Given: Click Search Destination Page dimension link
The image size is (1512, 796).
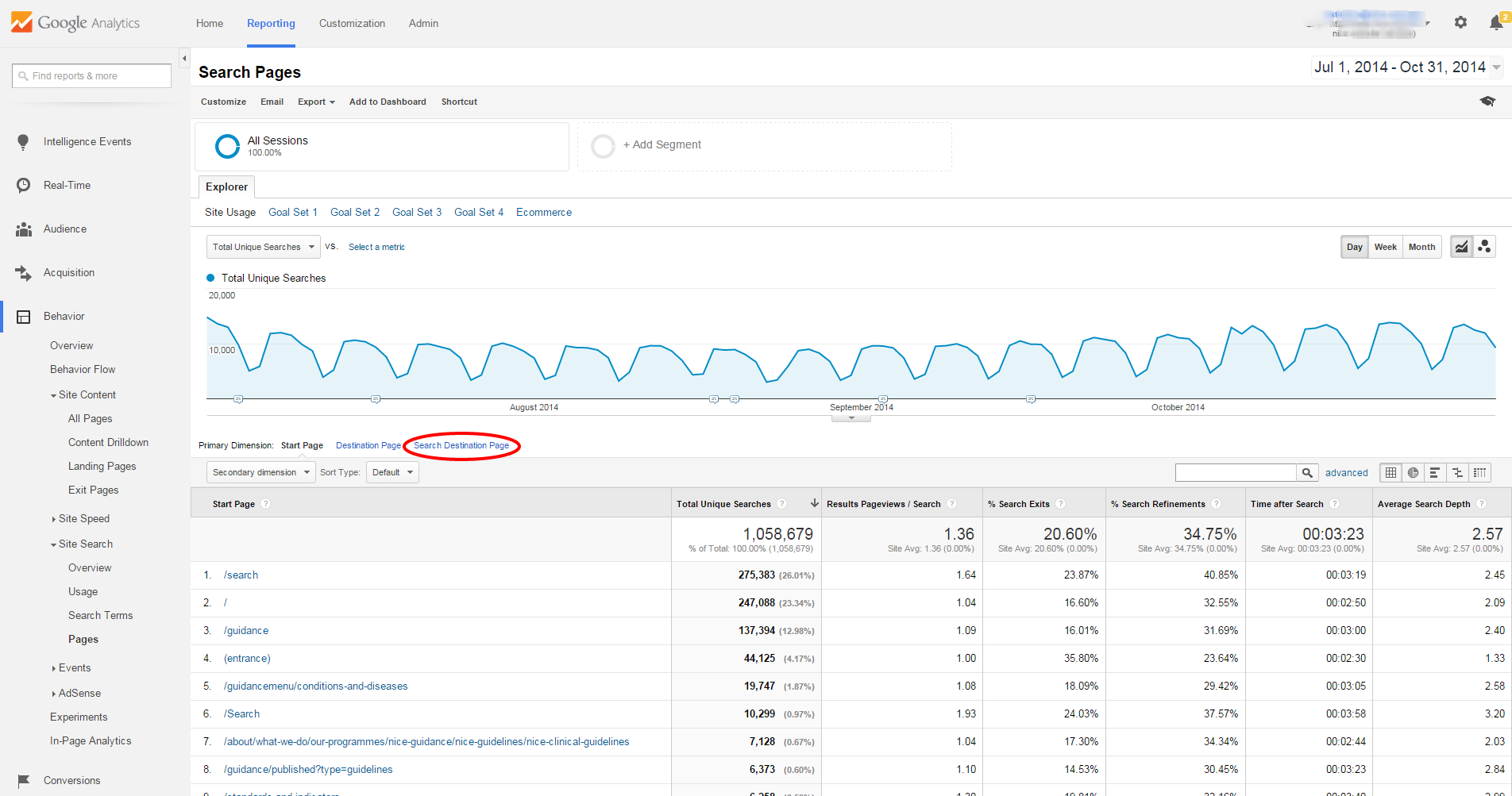Looking at the screenshot, I should pos(461,446).
